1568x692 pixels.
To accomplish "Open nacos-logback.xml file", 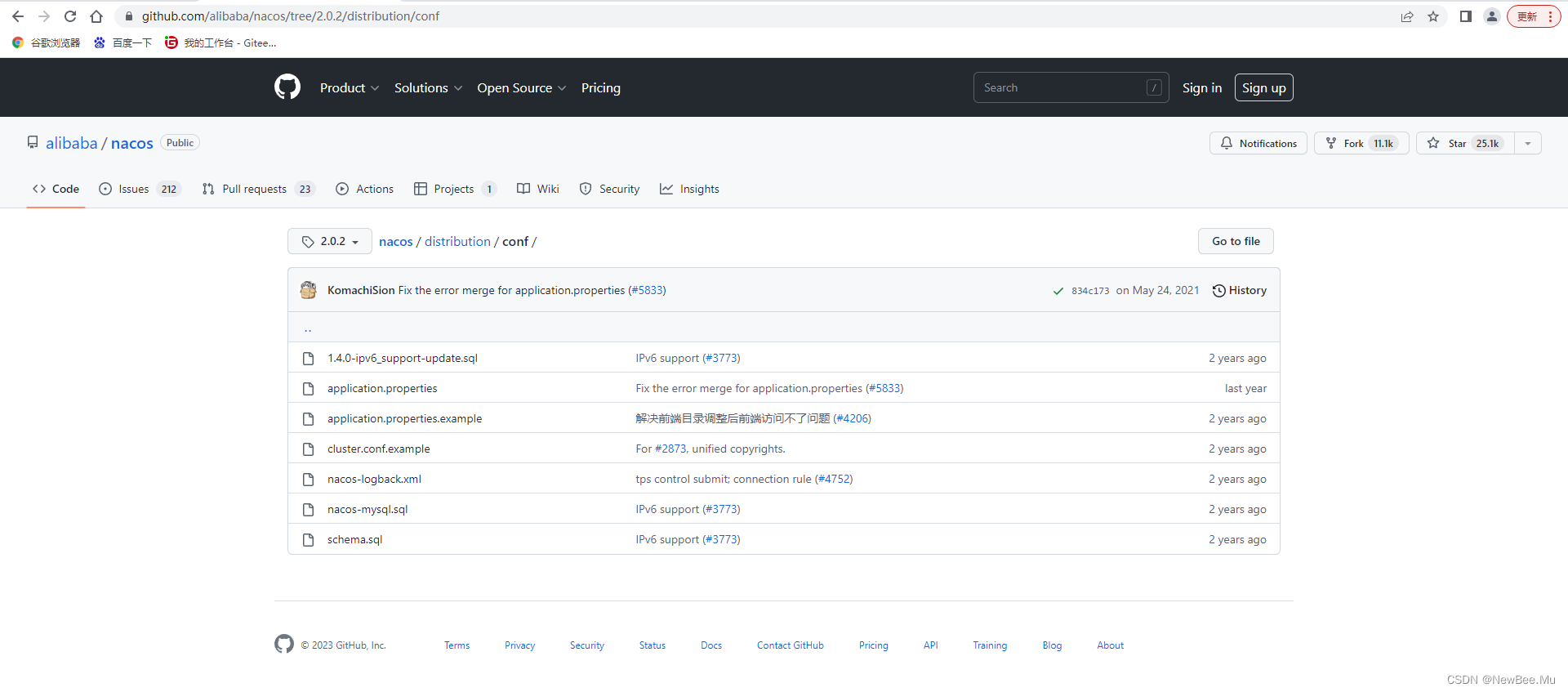I will [375, 479].
